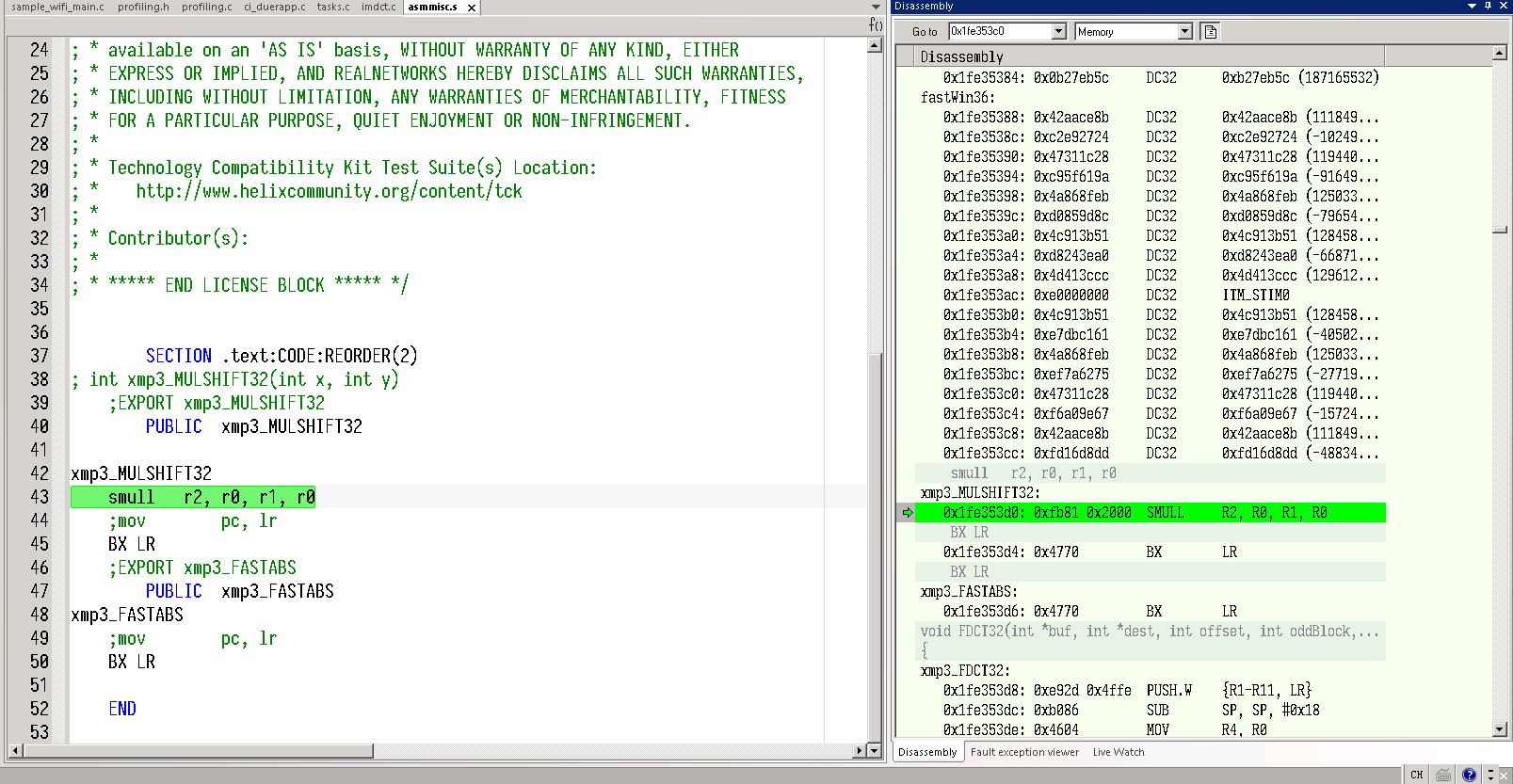Click the editor vertical scrollbar up arrow

pyautogui.click(x=875, y=45)
